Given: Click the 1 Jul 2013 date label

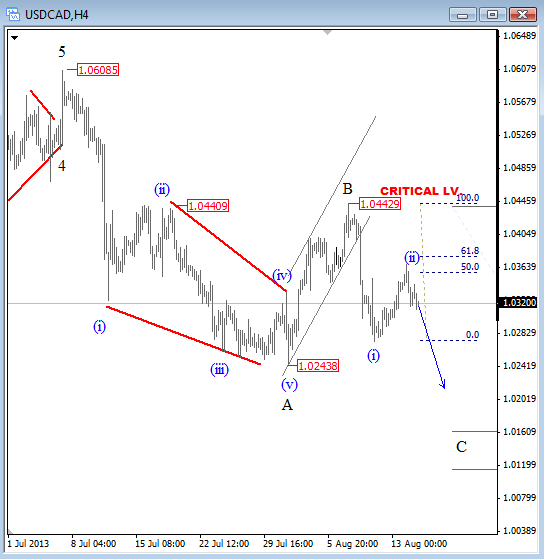Looking at the screenshot, I should 28,544.
